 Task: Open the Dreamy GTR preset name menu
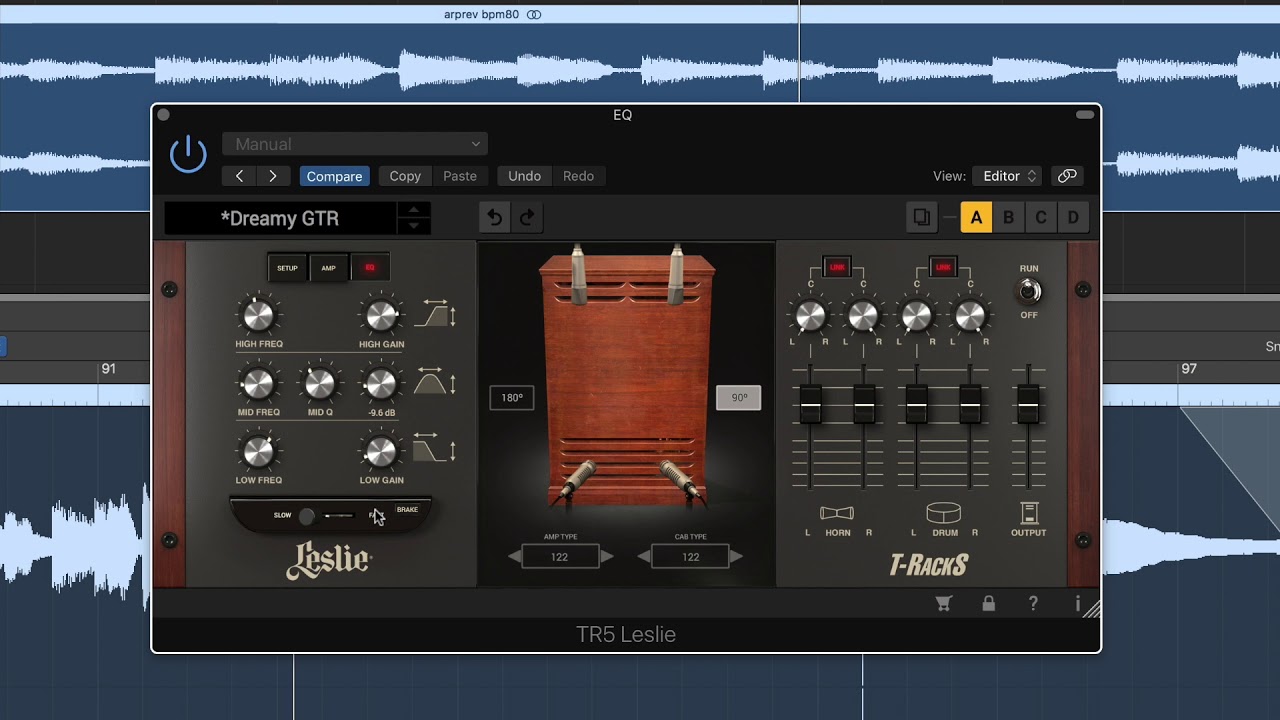point(281,218)
